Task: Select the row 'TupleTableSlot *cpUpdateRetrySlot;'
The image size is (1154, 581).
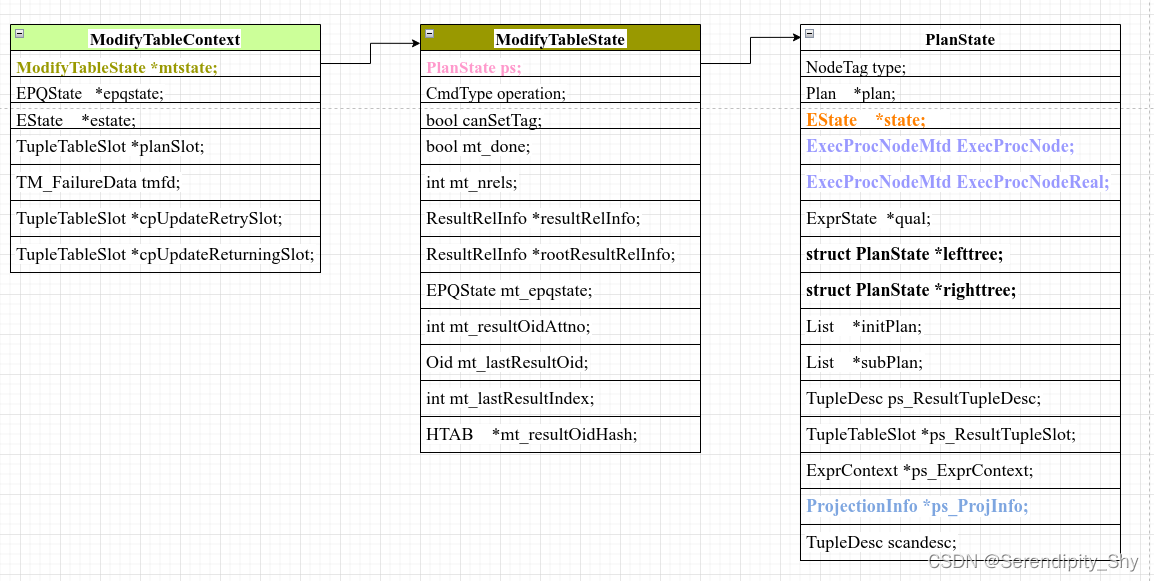Action: 166,218
